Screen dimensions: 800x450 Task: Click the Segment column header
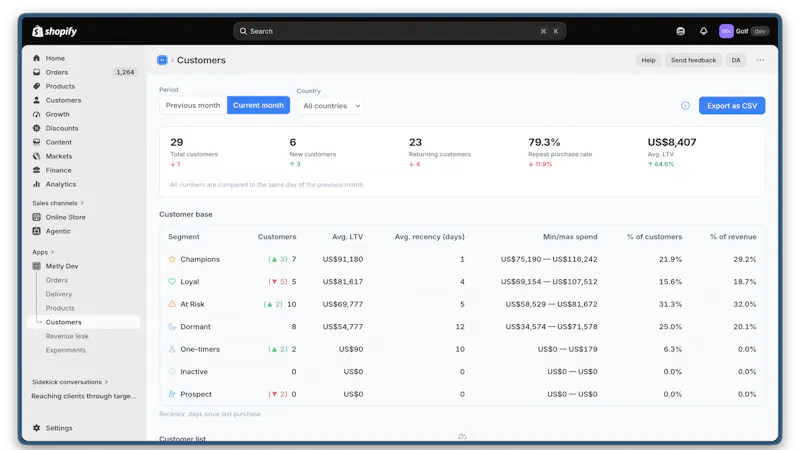pyautogui.click(x=184, y=237)
